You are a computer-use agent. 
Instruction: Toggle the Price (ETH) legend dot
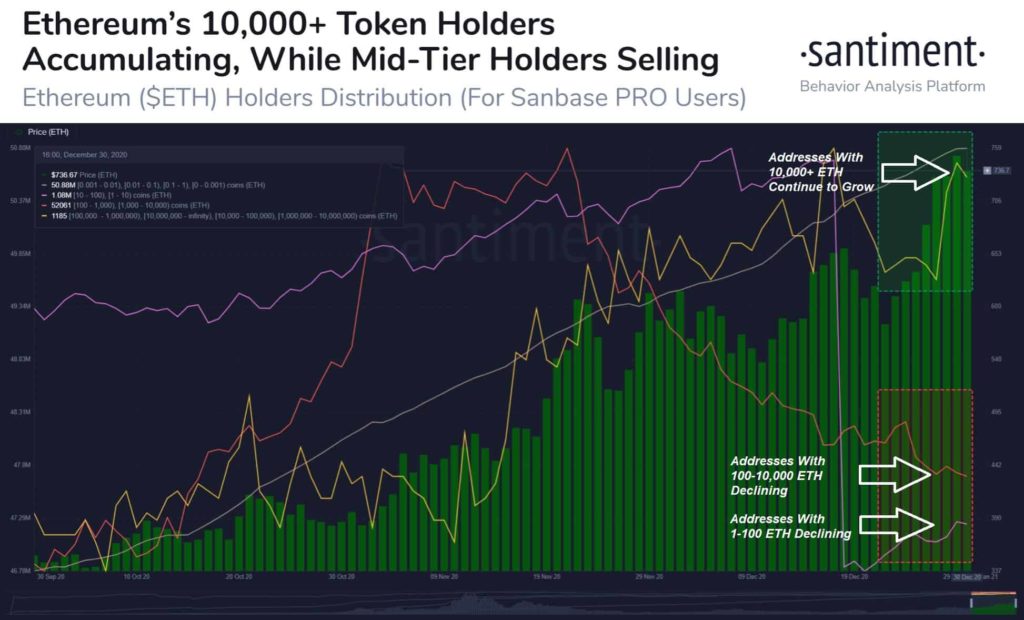pyautogui.click(x=18, y=132)
